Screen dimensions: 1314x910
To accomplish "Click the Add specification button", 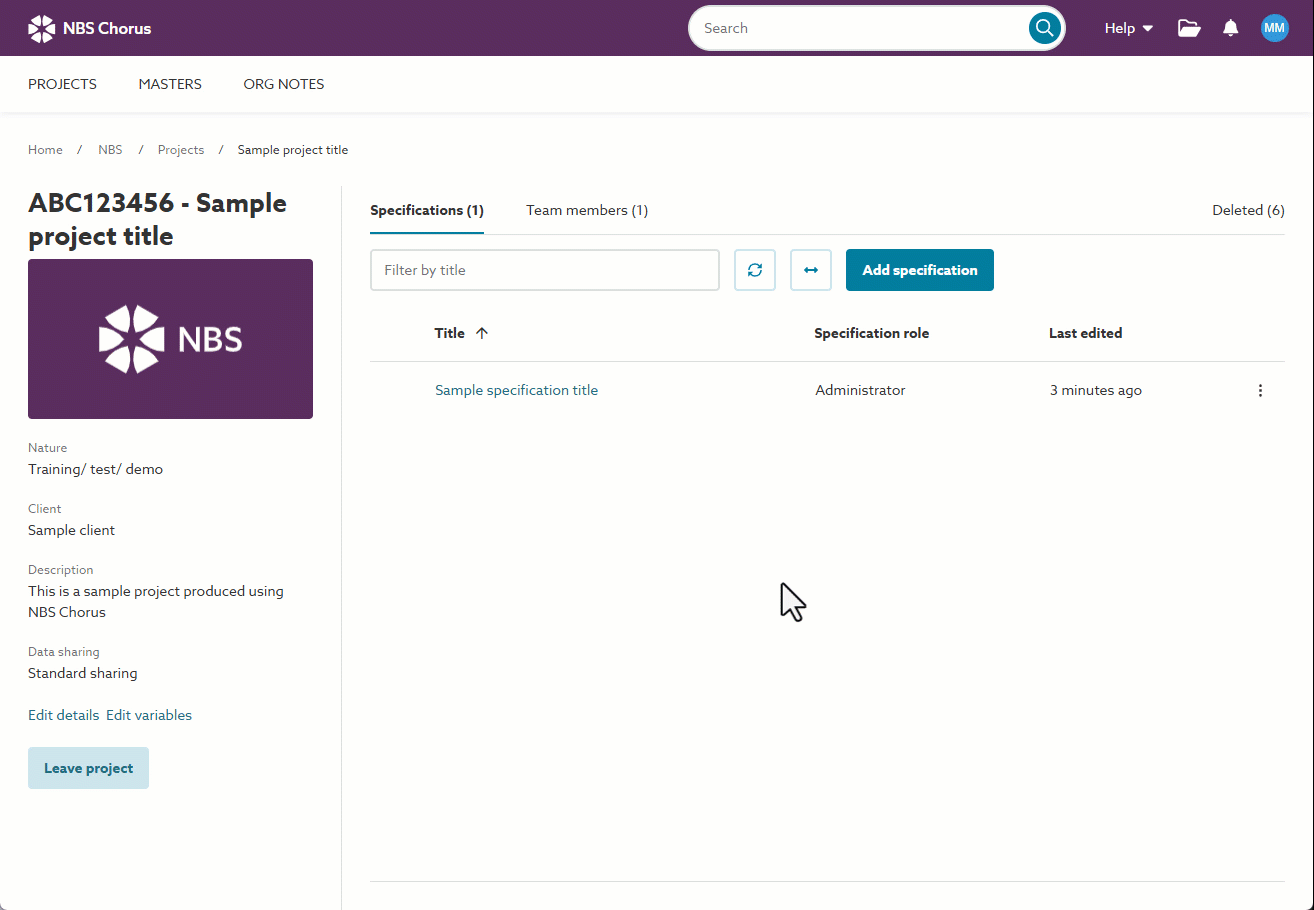I will click(920, 270).
